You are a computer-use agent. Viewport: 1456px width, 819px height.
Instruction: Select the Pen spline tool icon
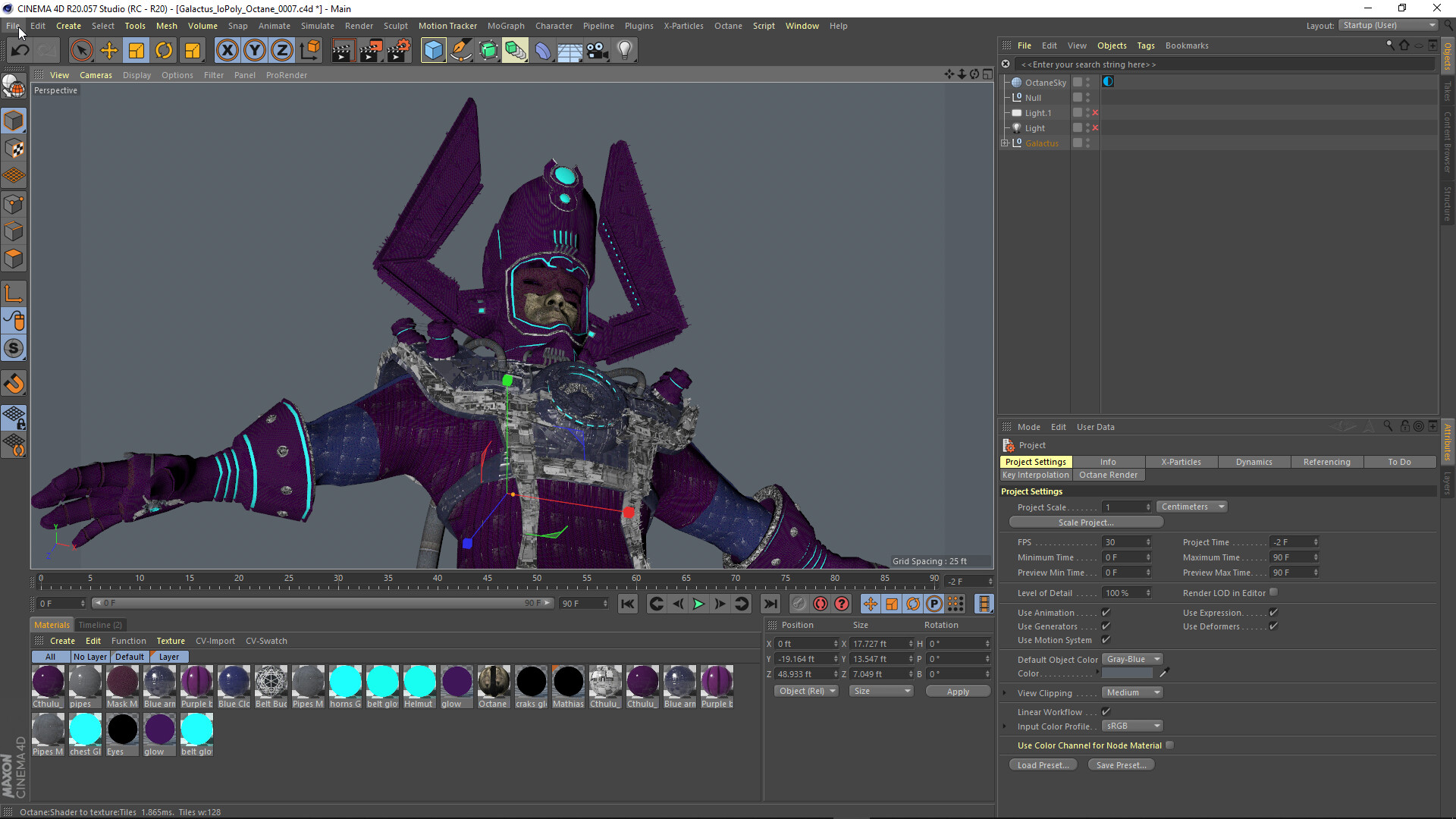click(x=461, y=50)
